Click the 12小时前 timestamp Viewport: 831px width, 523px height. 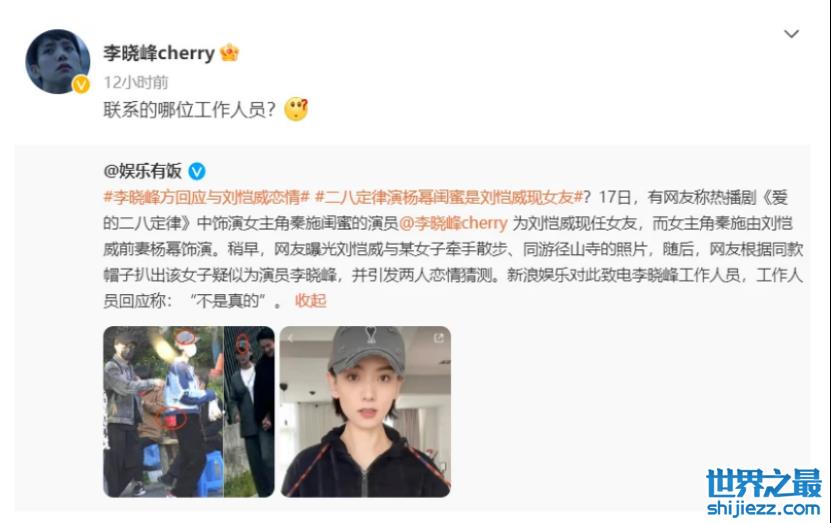tap(136, 82)
